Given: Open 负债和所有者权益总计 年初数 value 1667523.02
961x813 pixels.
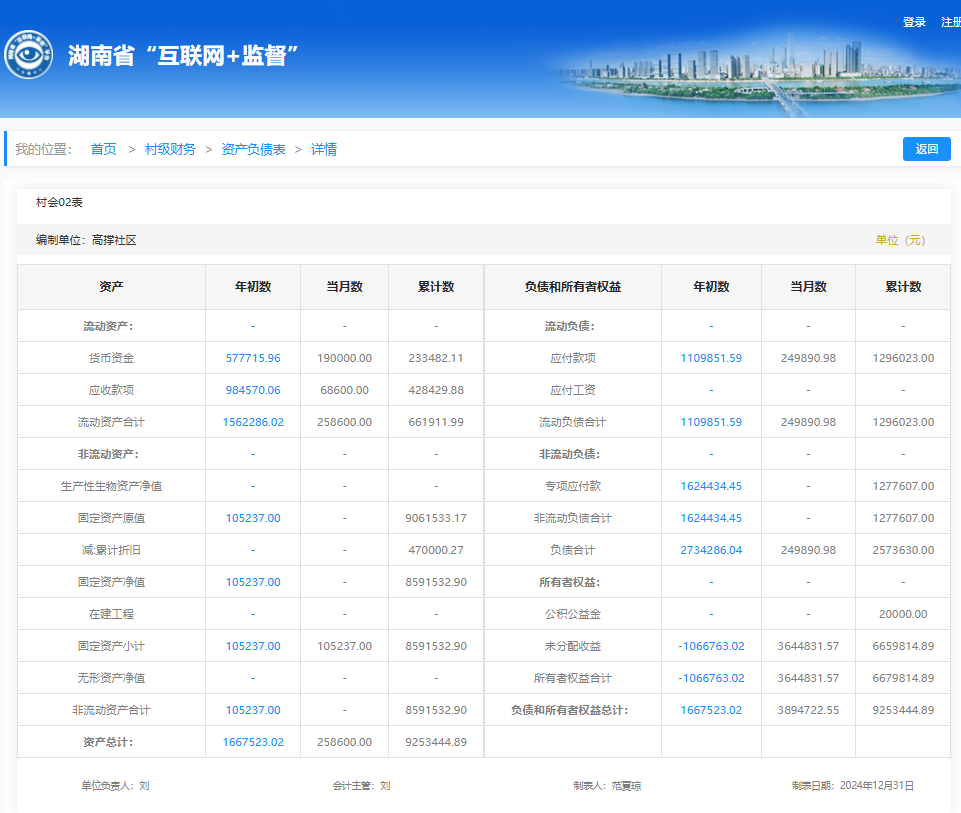Looking at the screenshot, I should 711,710.
